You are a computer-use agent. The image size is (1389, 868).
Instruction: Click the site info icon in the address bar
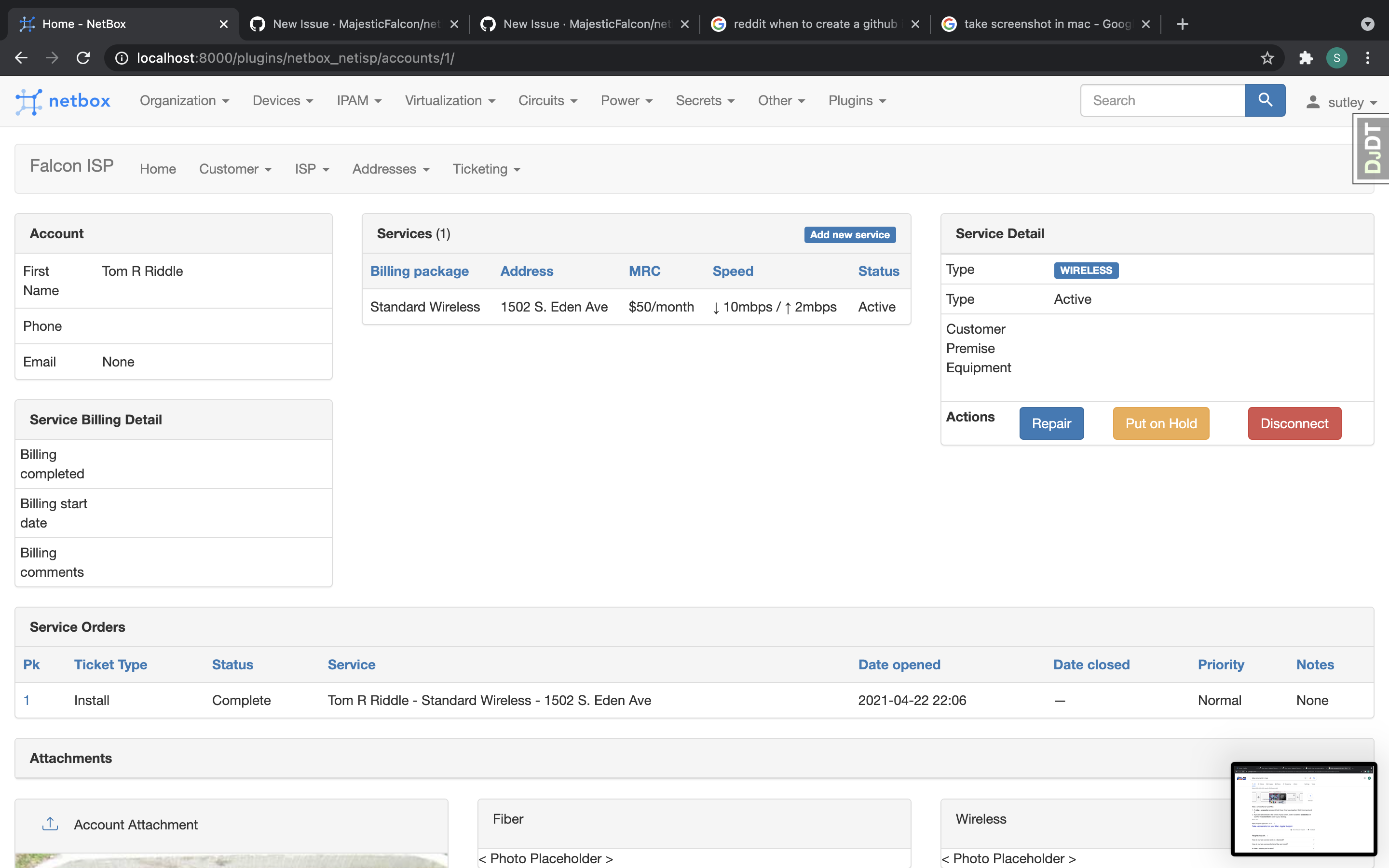coord(121,57)
